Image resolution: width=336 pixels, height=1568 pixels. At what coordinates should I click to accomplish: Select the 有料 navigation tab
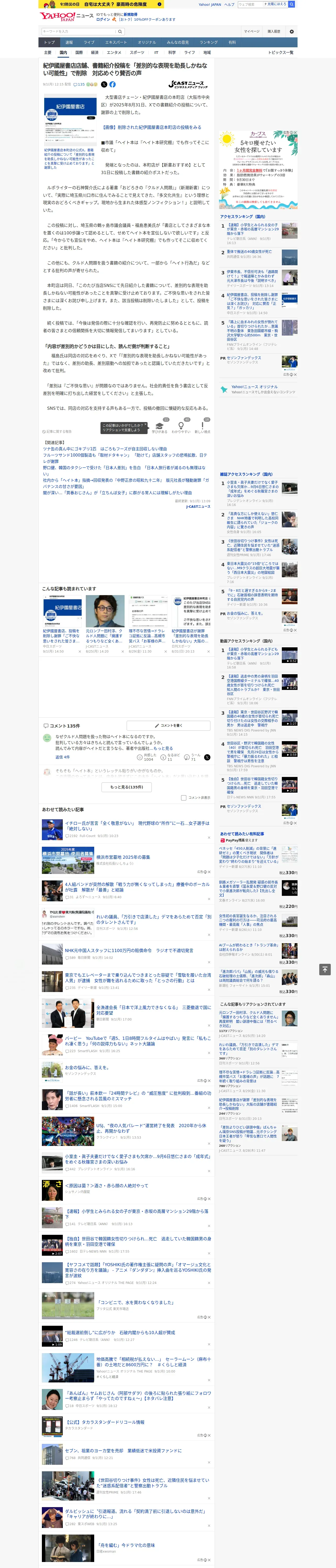232,43
